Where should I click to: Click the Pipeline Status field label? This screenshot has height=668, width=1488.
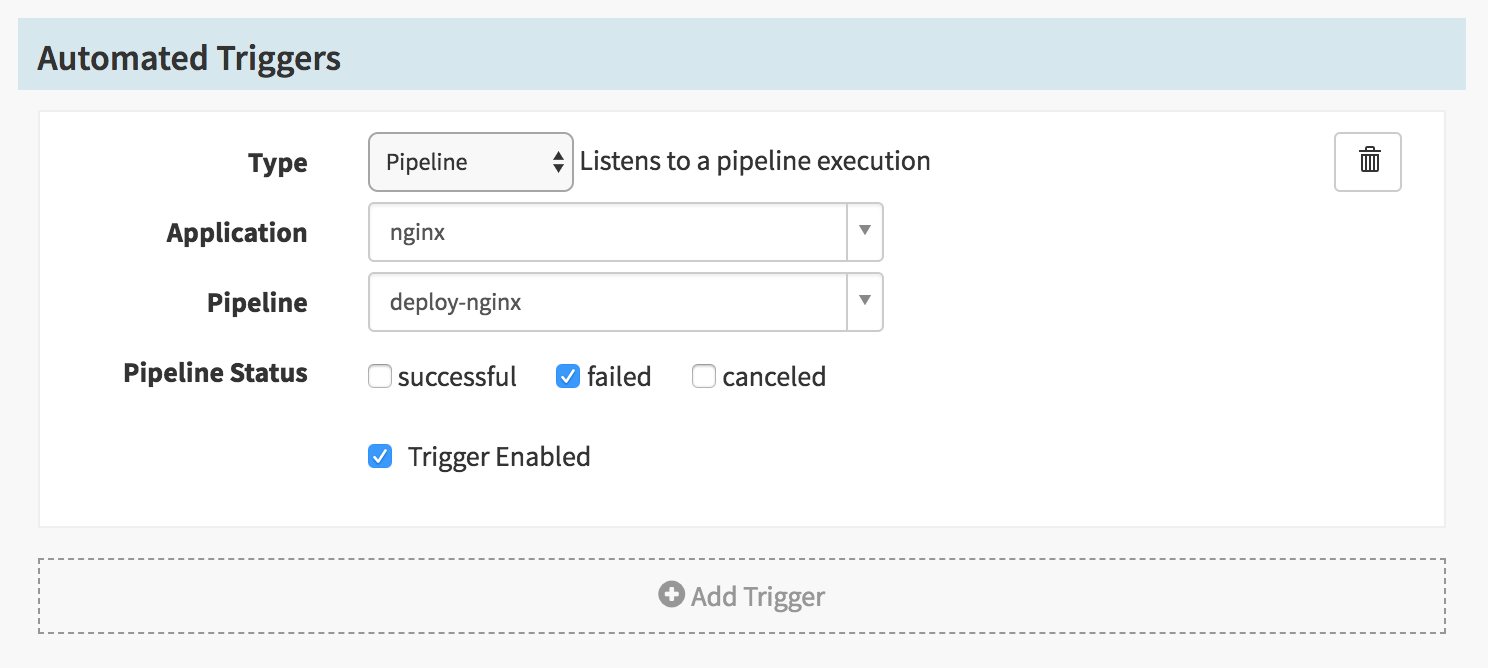click(215, 373)
